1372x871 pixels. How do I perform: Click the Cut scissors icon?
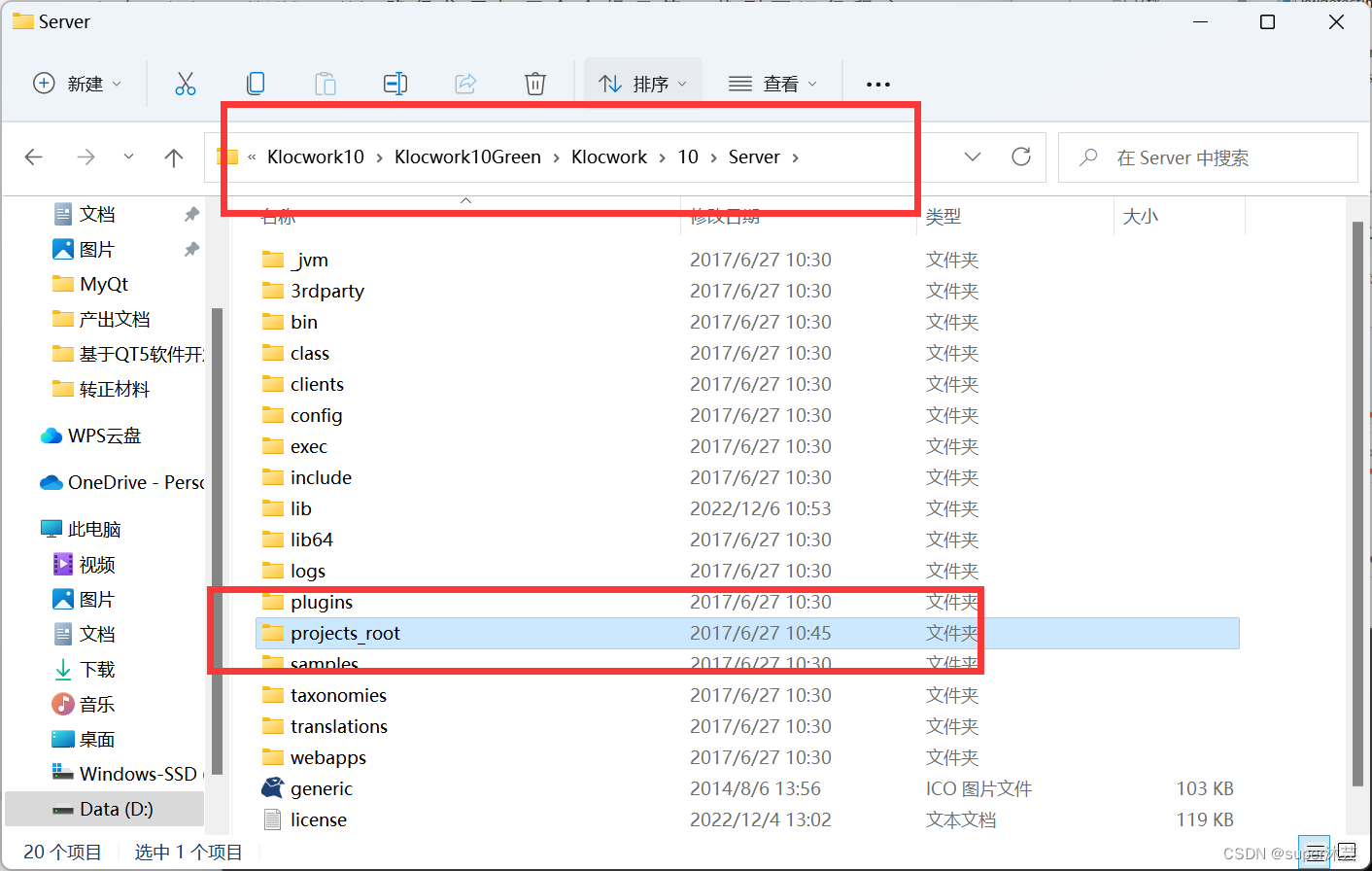point(185,84)
